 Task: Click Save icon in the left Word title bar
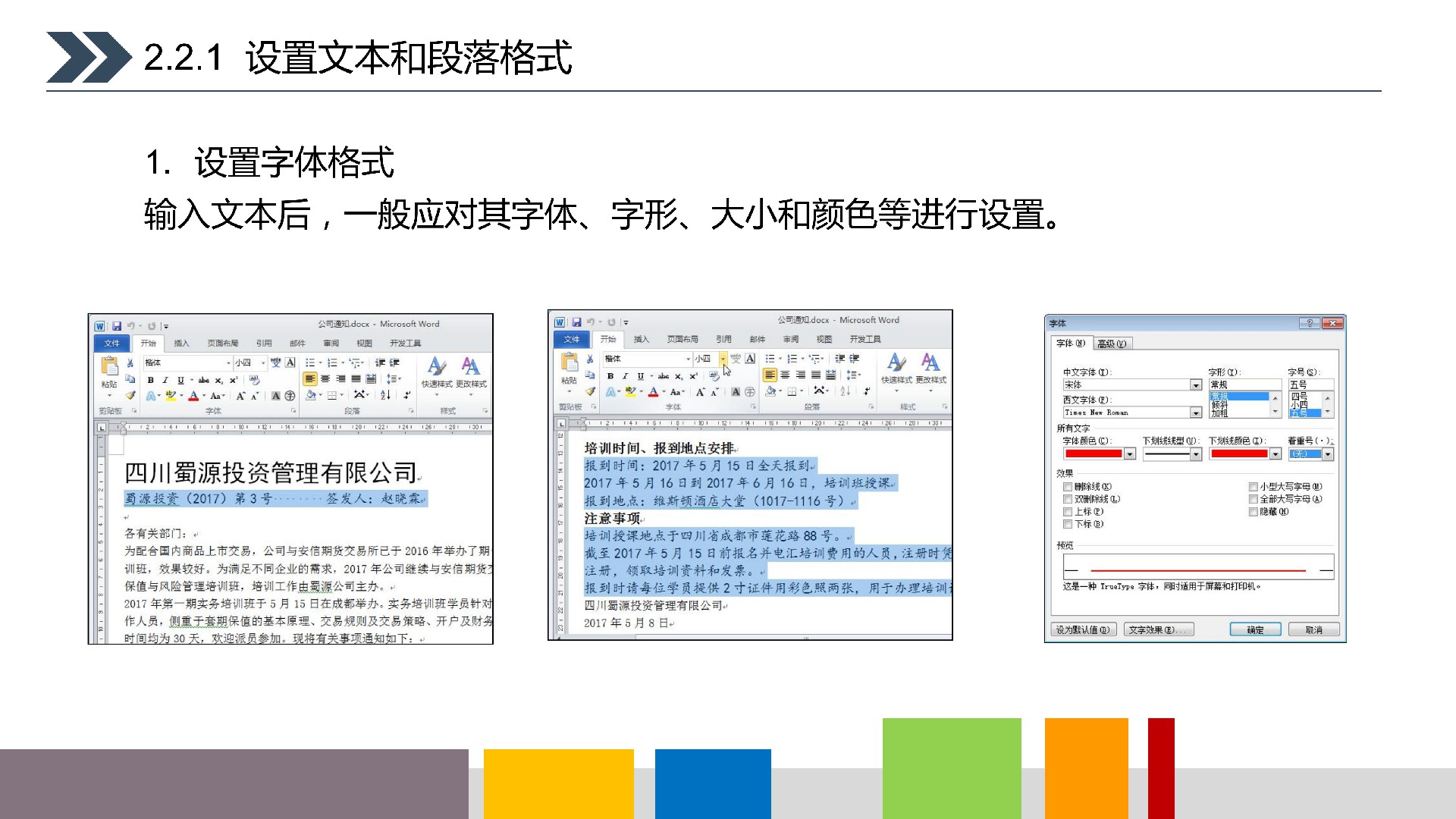tap(117, 326)
